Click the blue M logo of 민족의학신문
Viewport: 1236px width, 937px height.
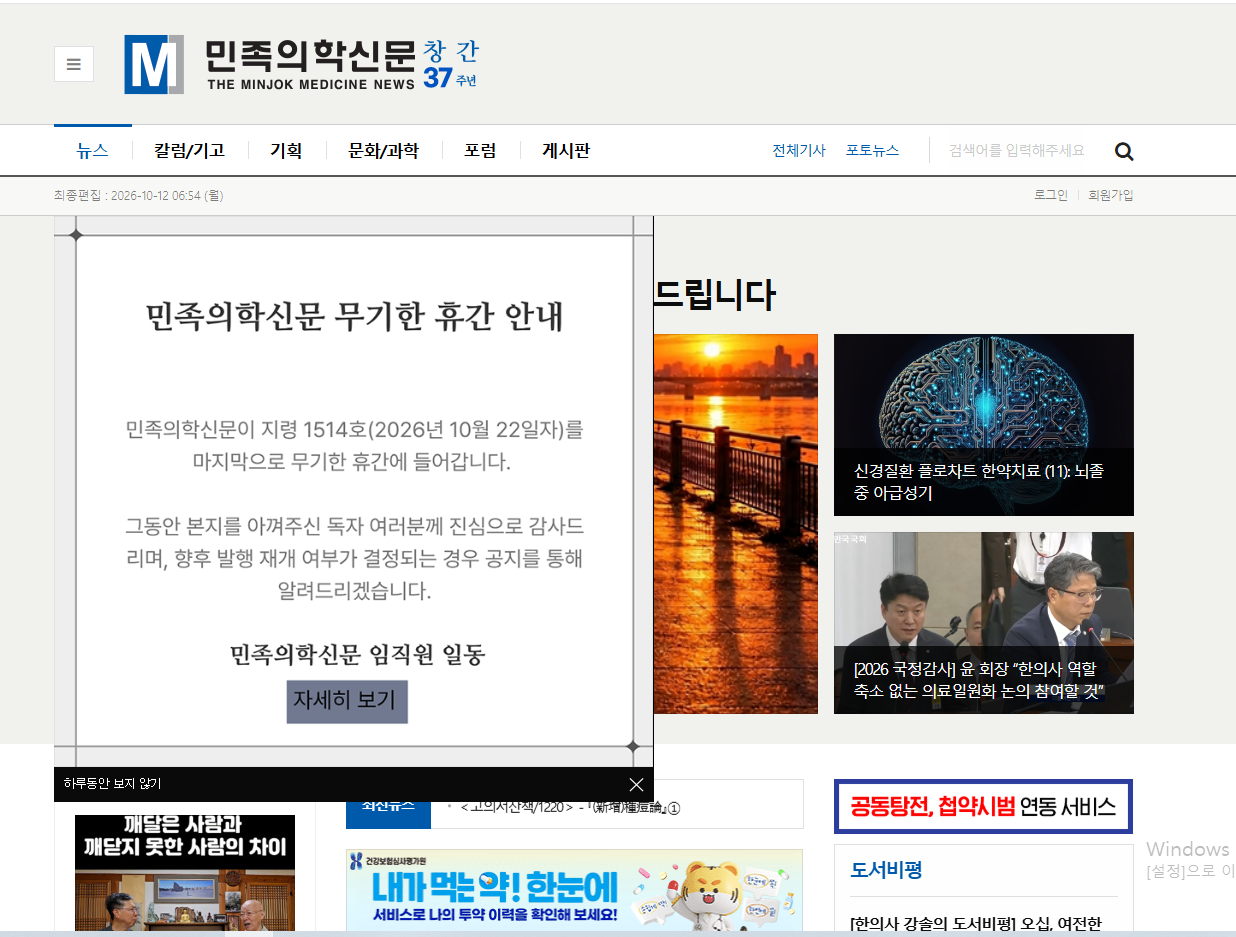click(154, 65)
